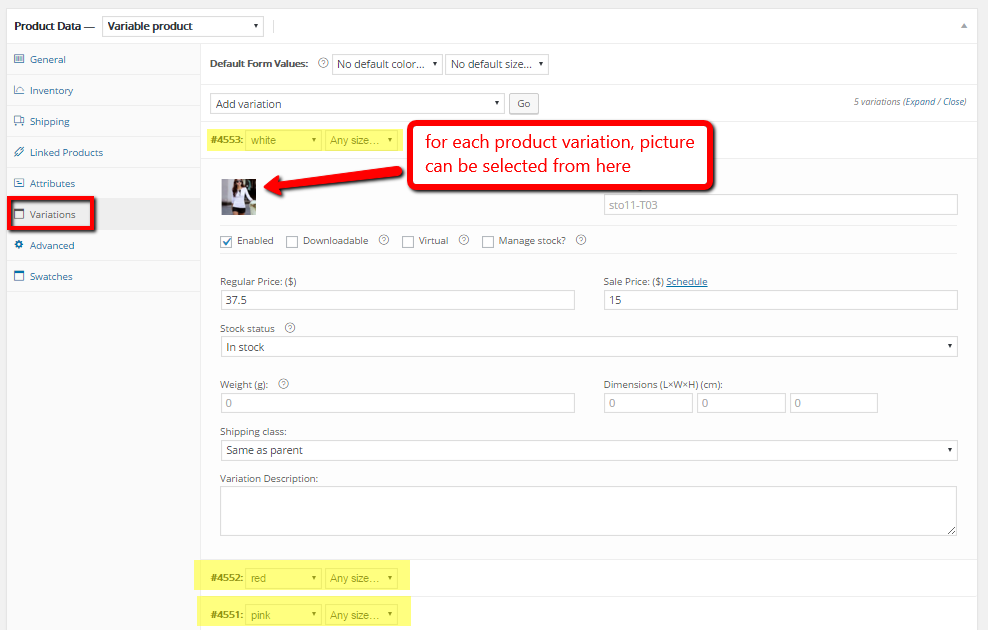Screen dimensions: 988x630
Task: Open Any size dropdown for variation #4553
Action: [x=361, y=140]
